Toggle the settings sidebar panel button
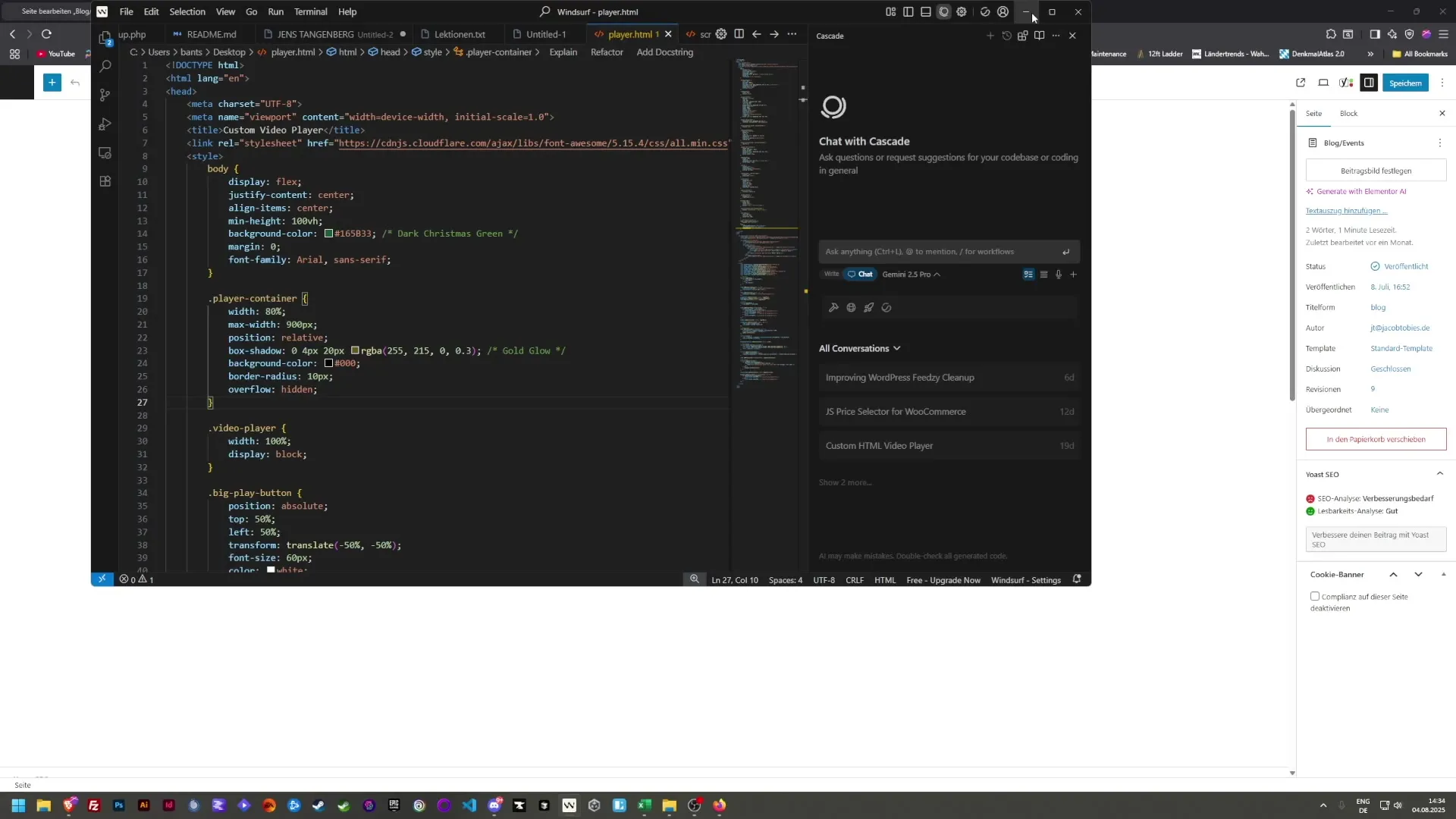The height and width of the screenshot is (819, 1456). coord(1370,83)
